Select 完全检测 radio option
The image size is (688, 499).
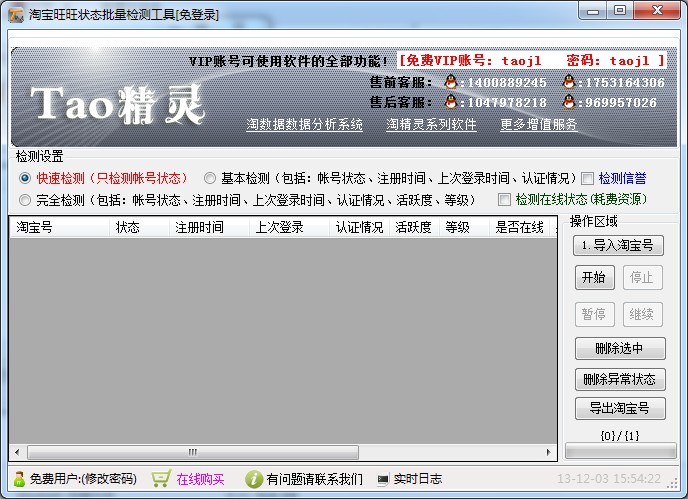tap(25, 200)
